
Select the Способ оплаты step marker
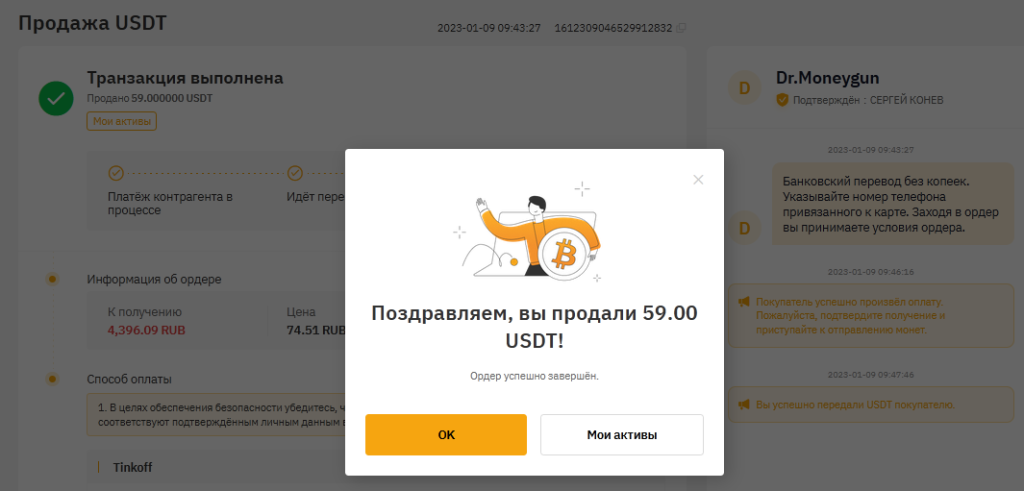(x=53, y=379)
